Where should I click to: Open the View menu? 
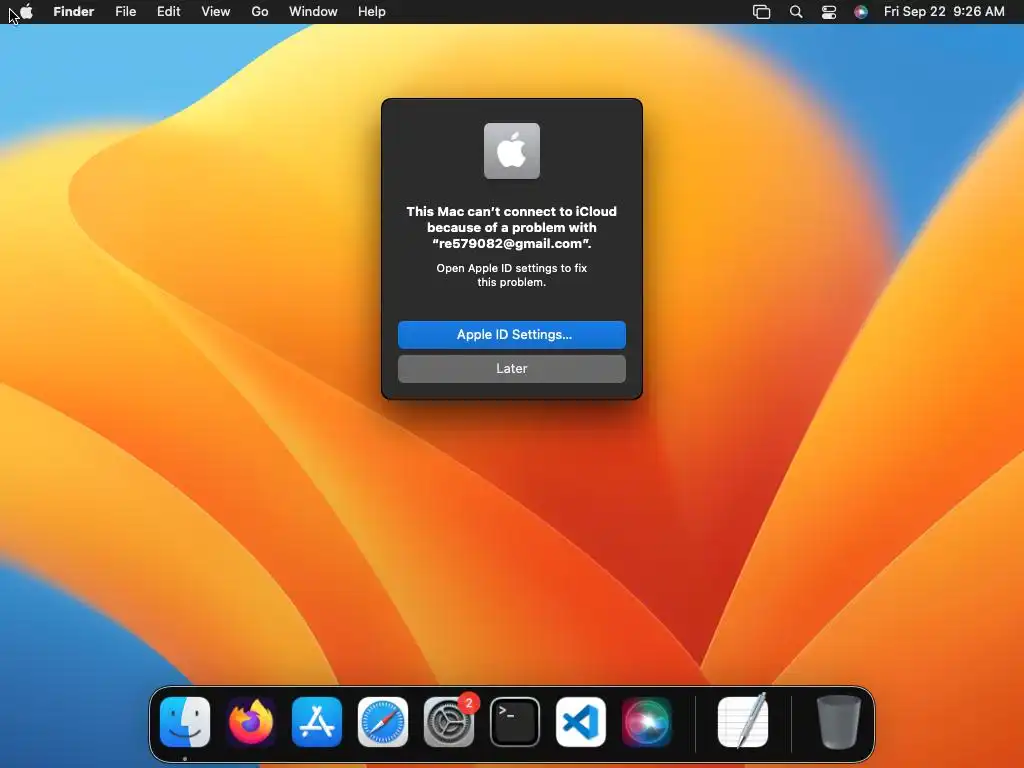[x=216, y=12]
